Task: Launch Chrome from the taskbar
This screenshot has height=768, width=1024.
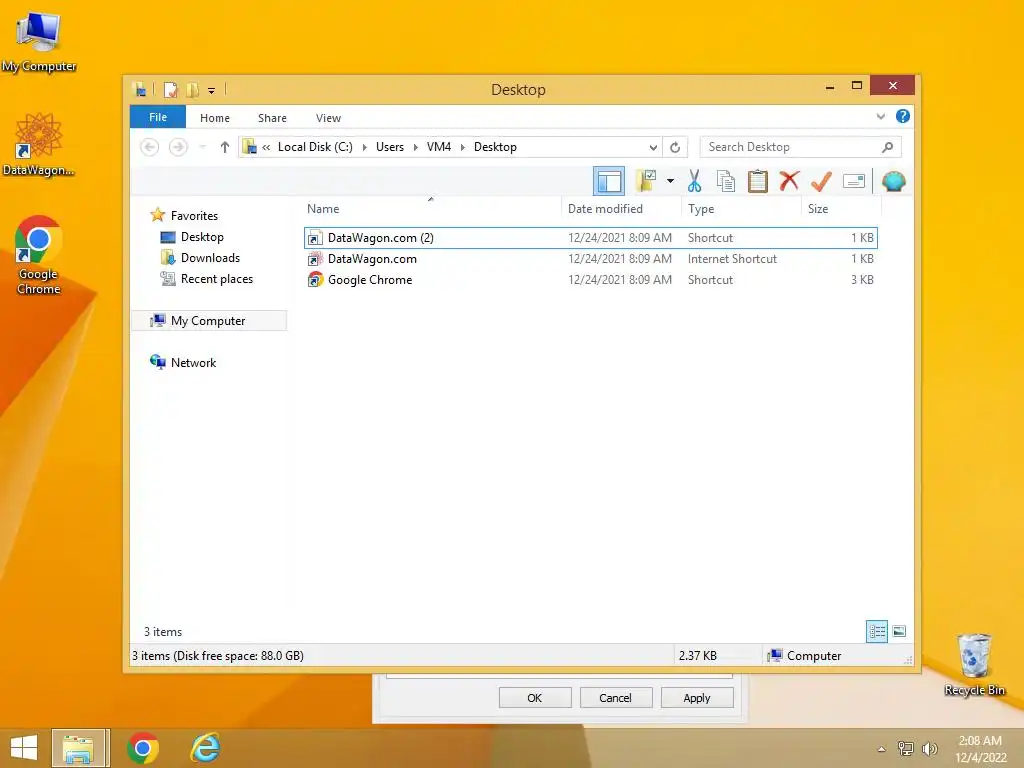Action: tap(142, 748)
